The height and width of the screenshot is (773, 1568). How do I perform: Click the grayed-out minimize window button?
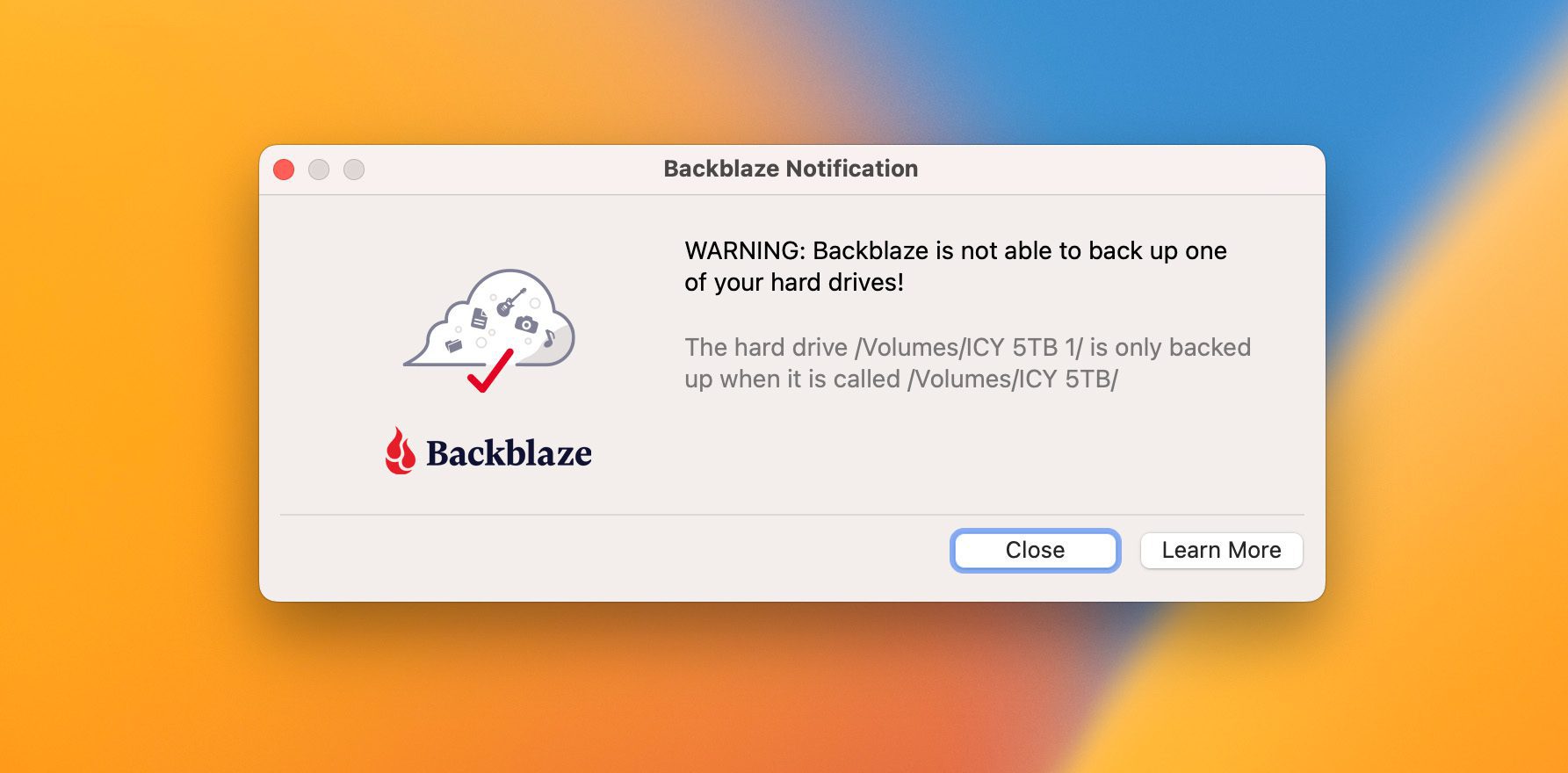[x=319, y=170]
